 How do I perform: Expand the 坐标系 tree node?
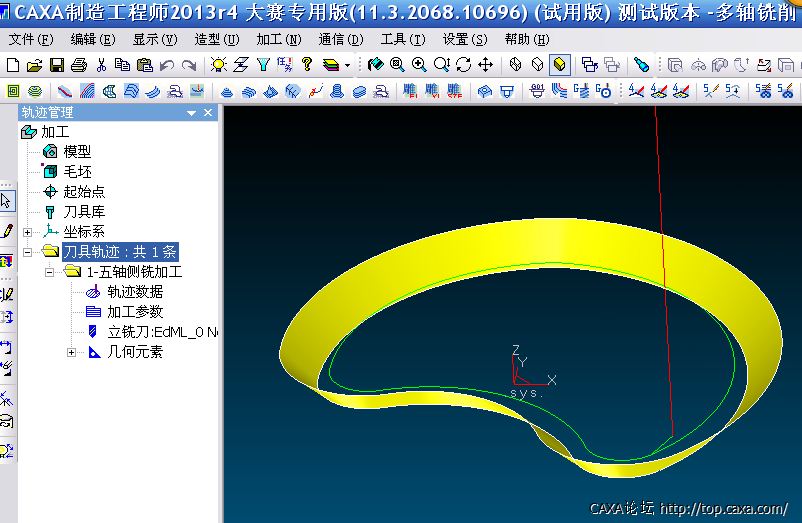(x=28, y=232)
